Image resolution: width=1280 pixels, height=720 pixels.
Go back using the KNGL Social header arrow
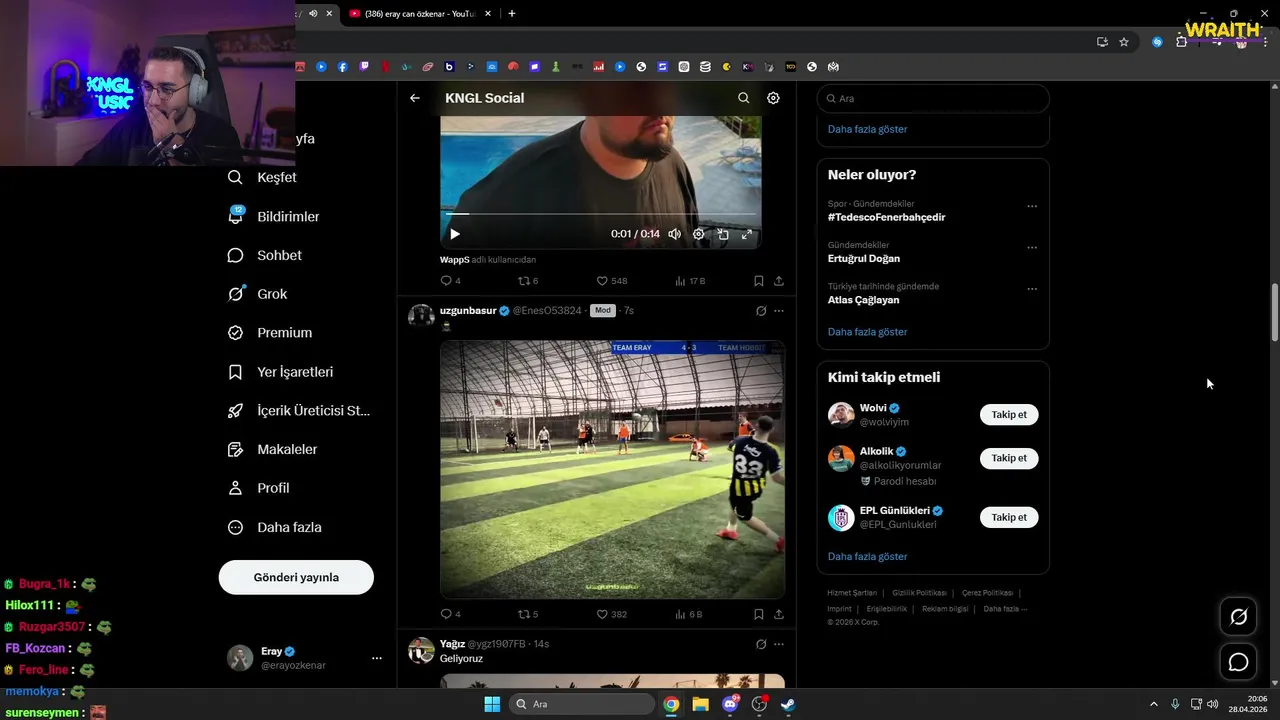(415, 98)
